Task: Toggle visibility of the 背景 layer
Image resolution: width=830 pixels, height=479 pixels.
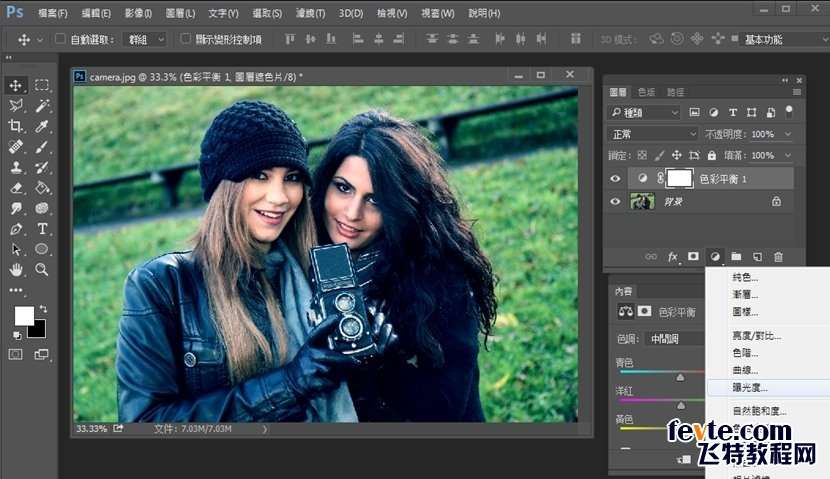Action: click(616, 201)
